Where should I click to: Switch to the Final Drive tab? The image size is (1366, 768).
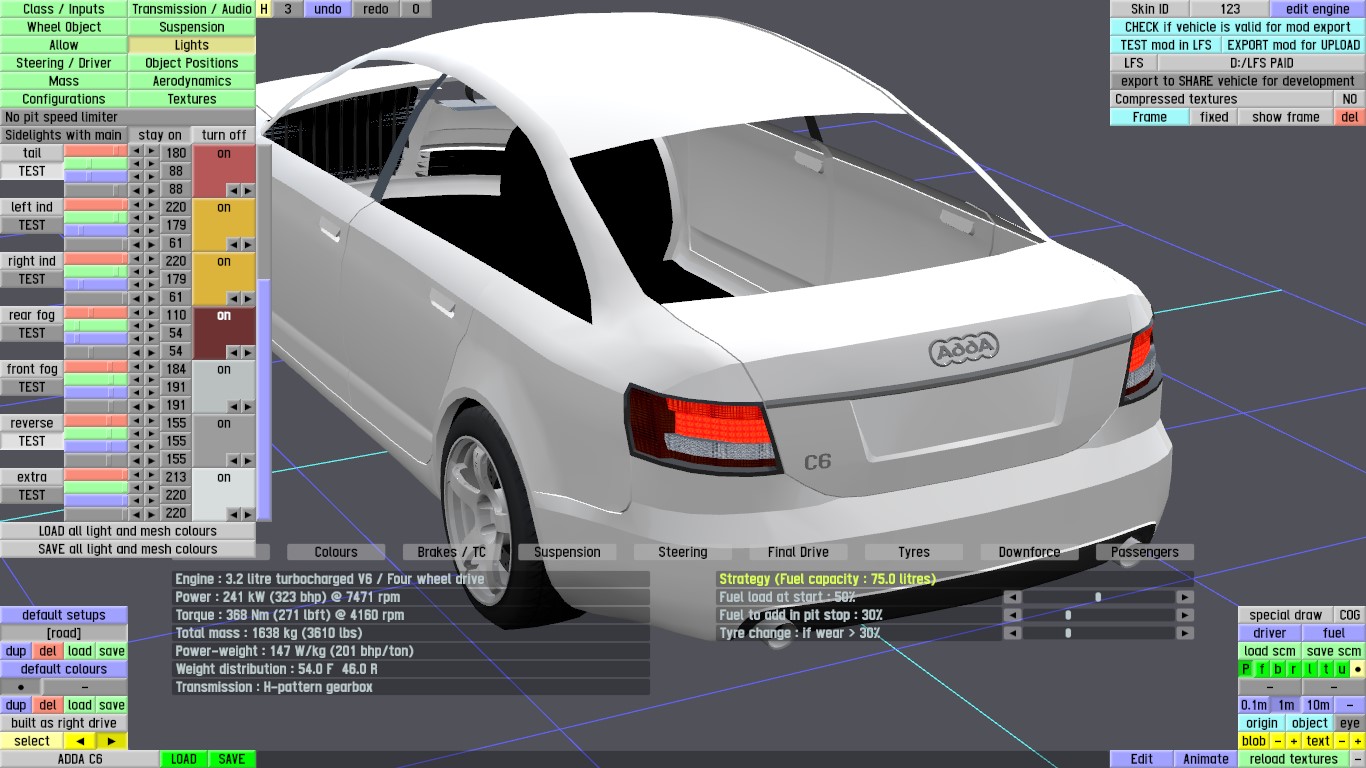797,552
